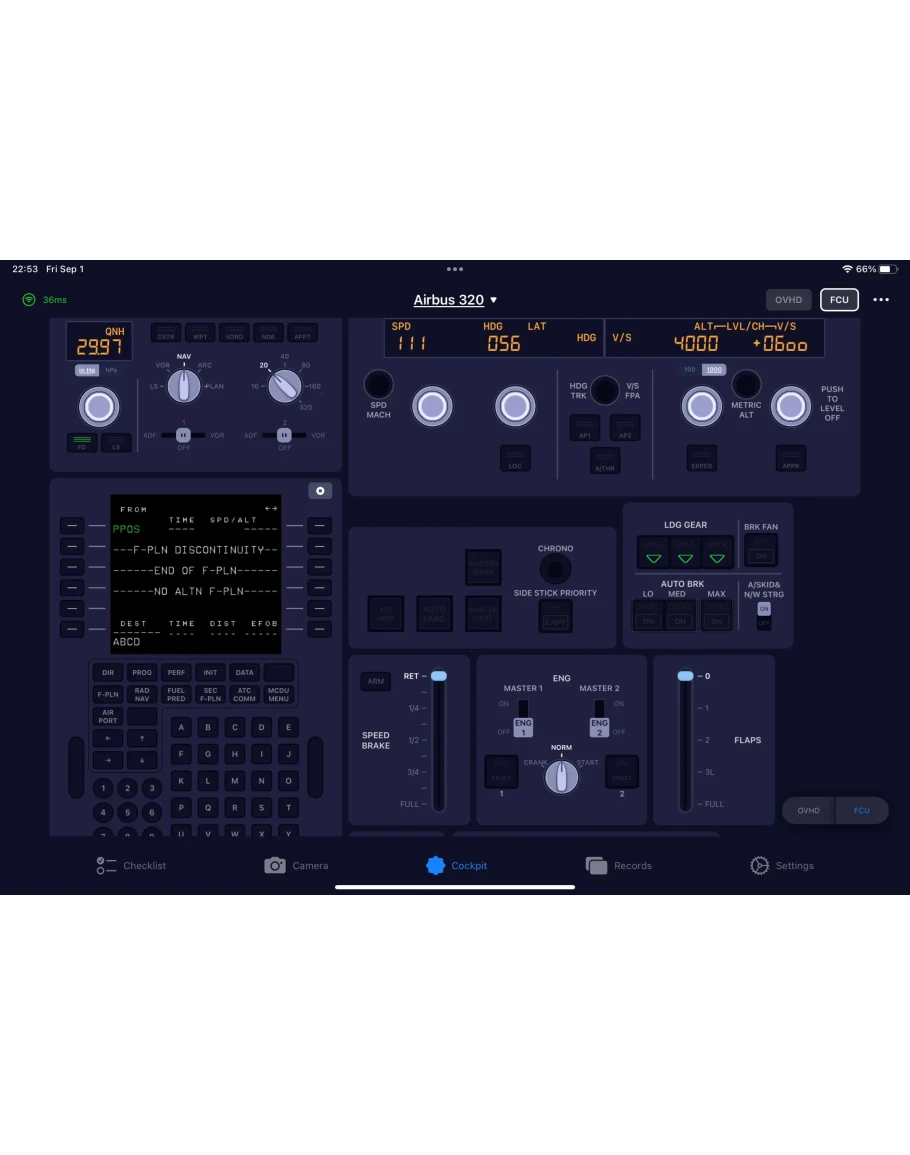Set altitude increment to 1000

point(713,370)
